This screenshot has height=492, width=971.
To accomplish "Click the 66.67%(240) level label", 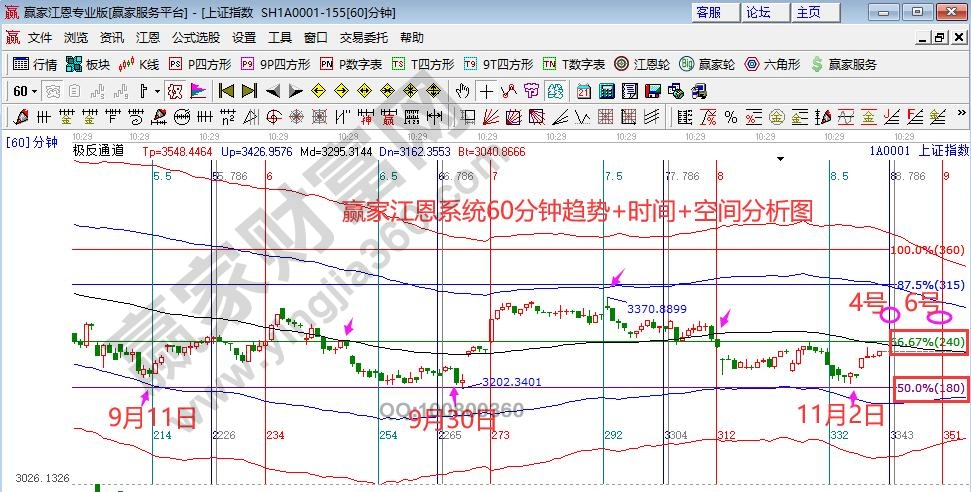I will [928, 342].
